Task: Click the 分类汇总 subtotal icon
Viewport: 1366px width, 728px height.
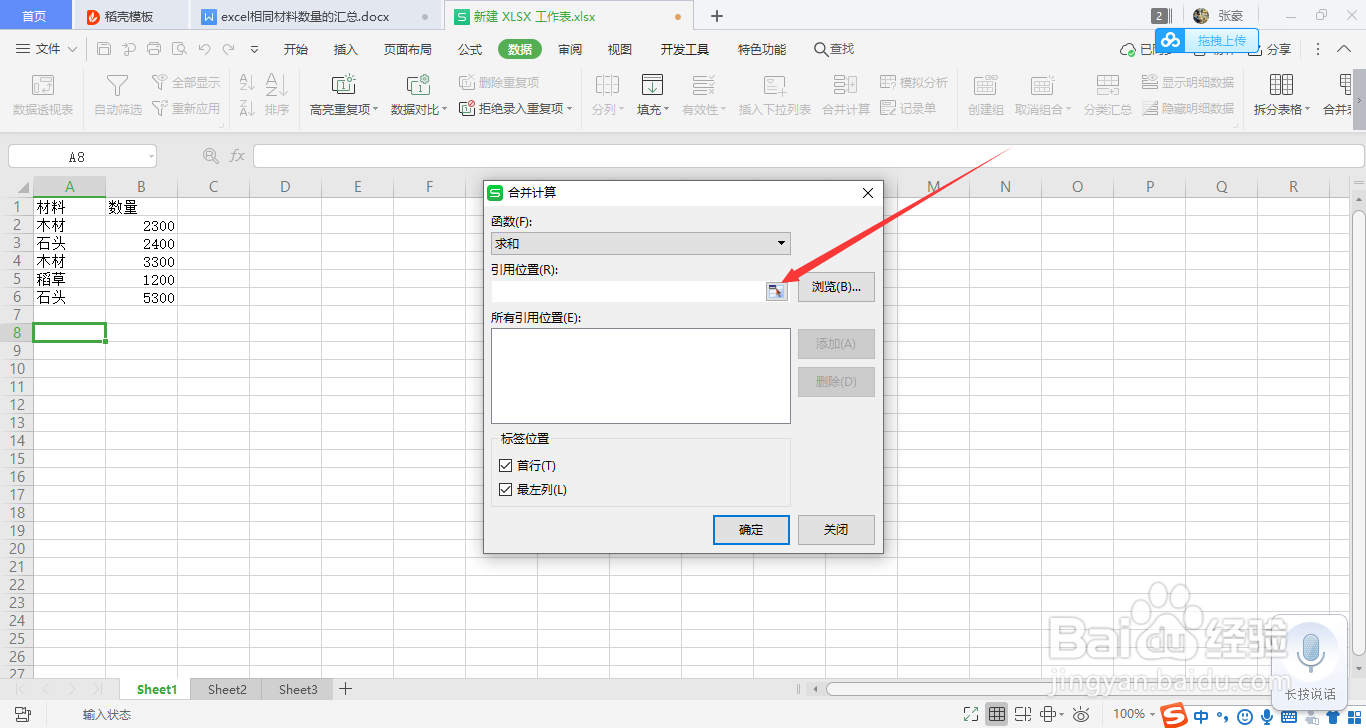Action: [x=1107, y=85]
